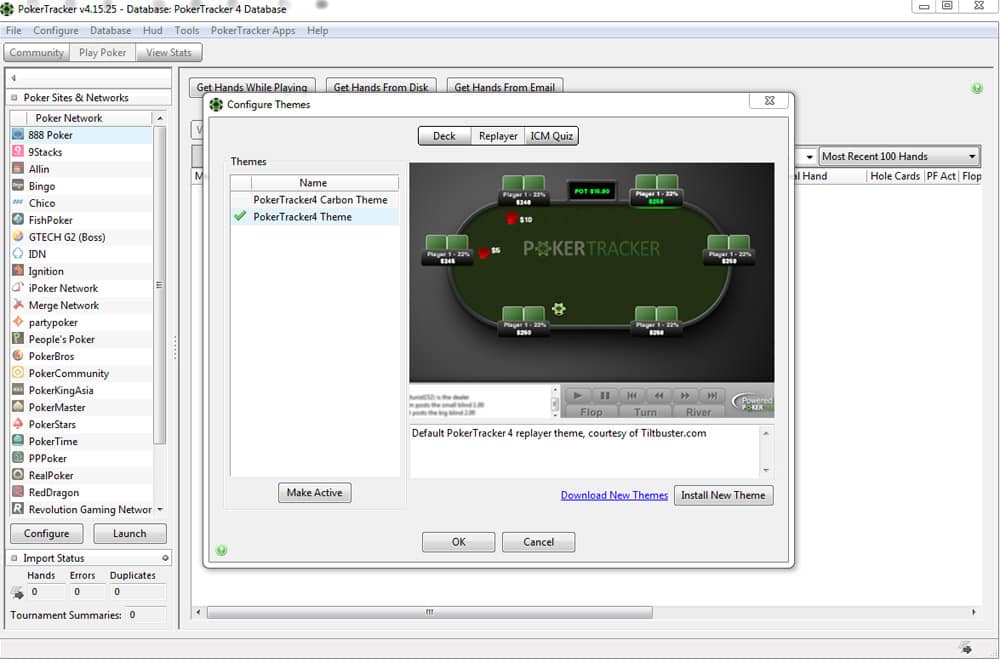Click the Chico network icon
The width and height of the screenshot is (1000, 663).
pos(18,203)
